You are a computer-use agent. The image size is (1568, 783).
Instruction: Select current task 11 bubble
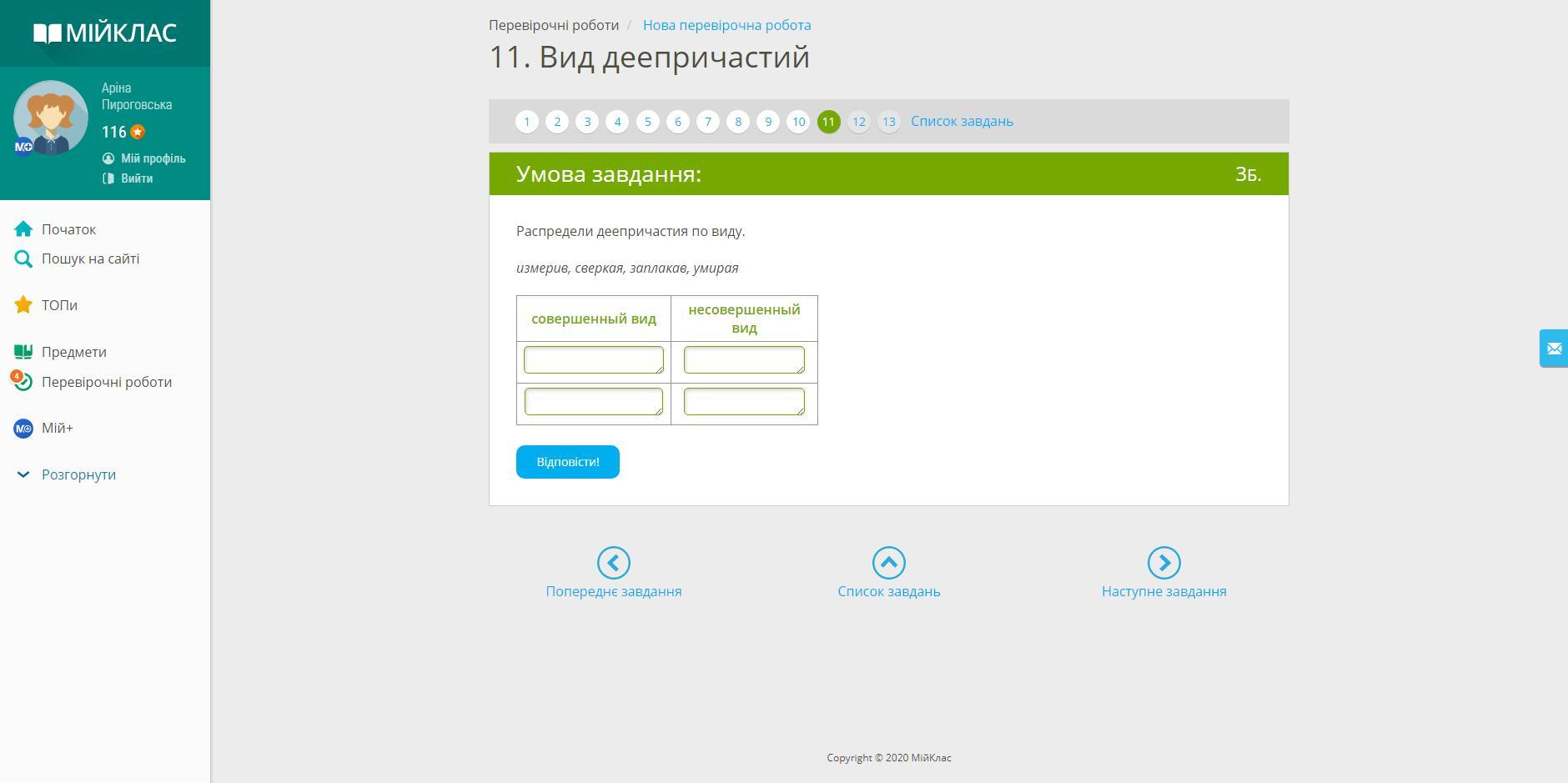pos(828,122)
